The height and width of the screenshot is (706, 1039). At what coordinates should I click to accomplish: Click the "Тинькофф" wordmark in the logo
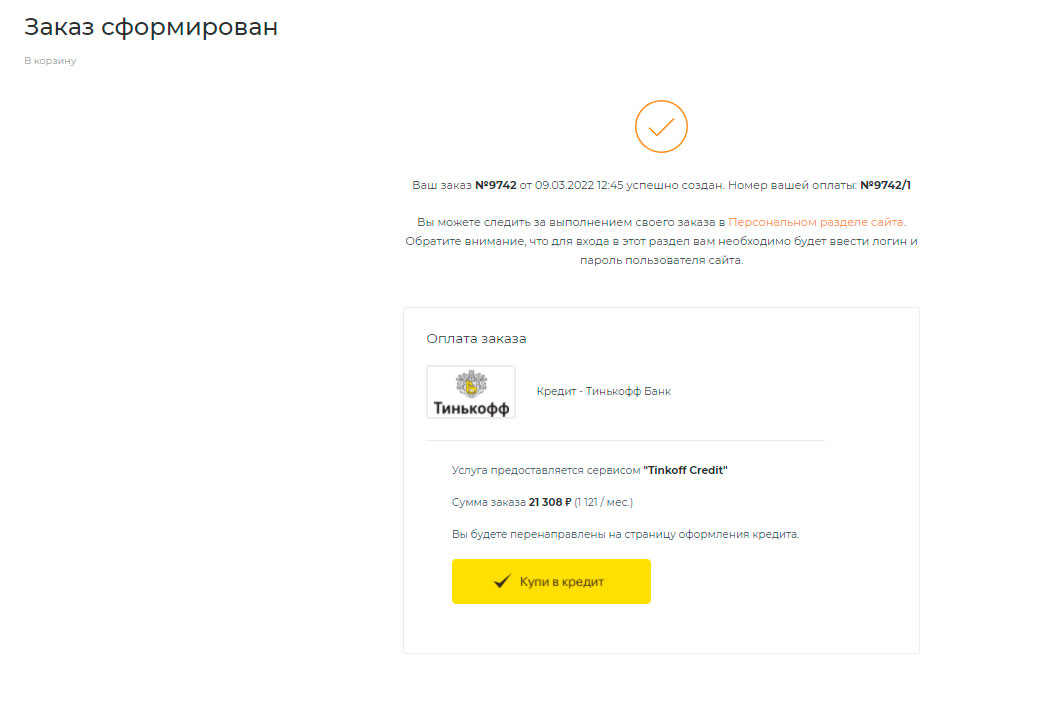pos(470,408)
